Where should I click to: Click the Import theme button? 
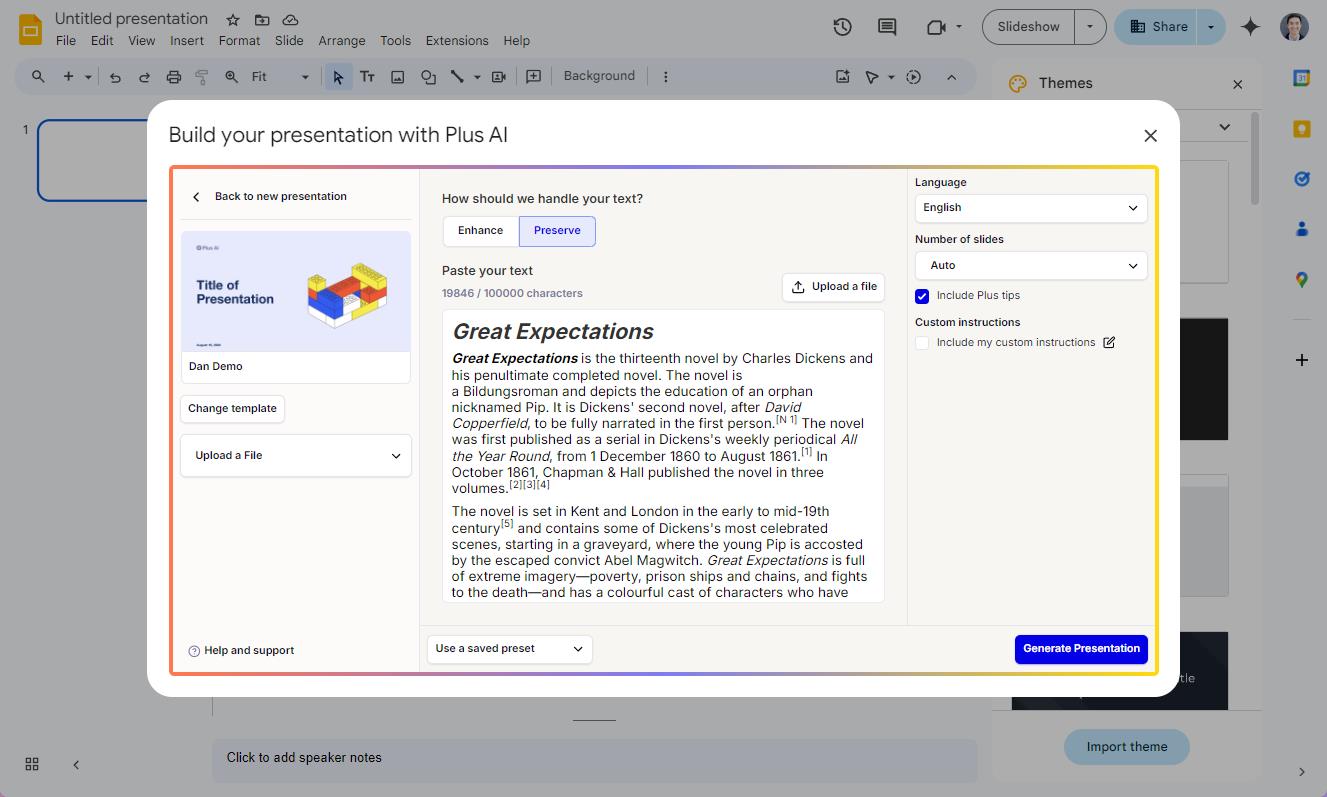[x=1127, y=747]
